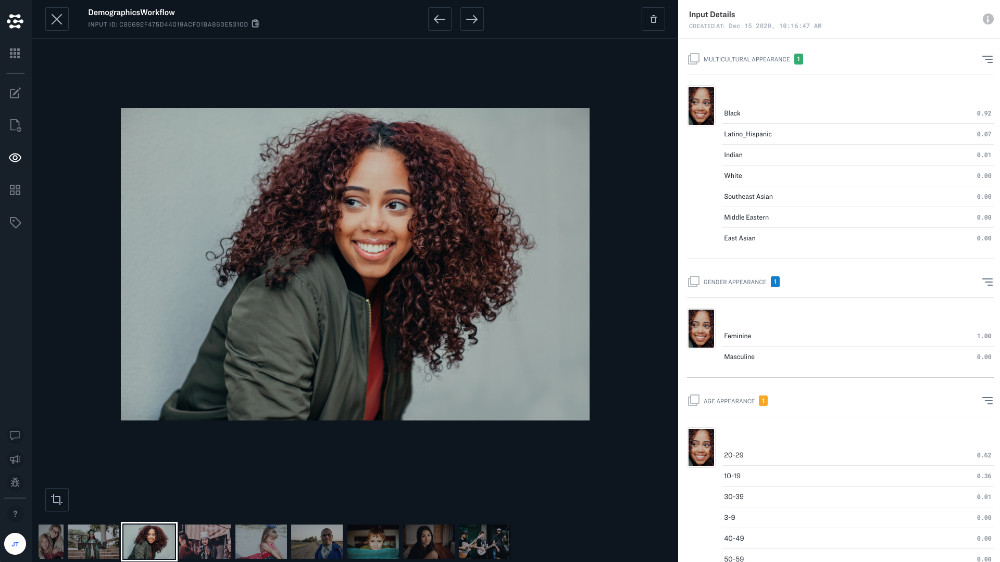Toggle the Multicultural Appearance checkbox
Viewport: 1000px width, 562px height.
(693, 59)
